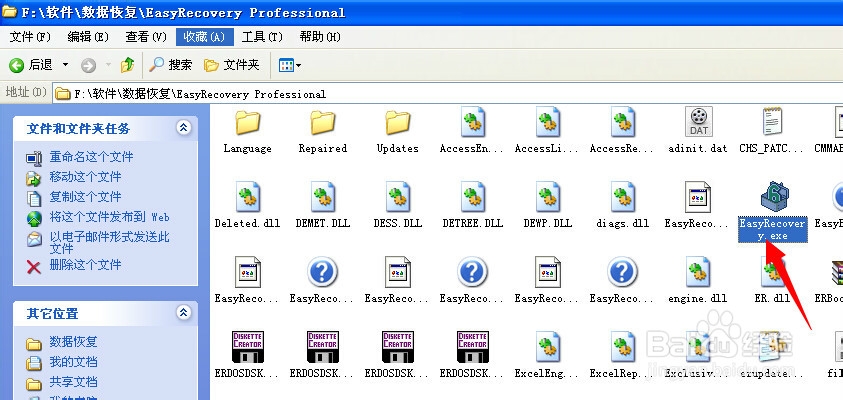Click the Back (后退) toolbar button
843x400 pixels.
click(x=31, y=65)
